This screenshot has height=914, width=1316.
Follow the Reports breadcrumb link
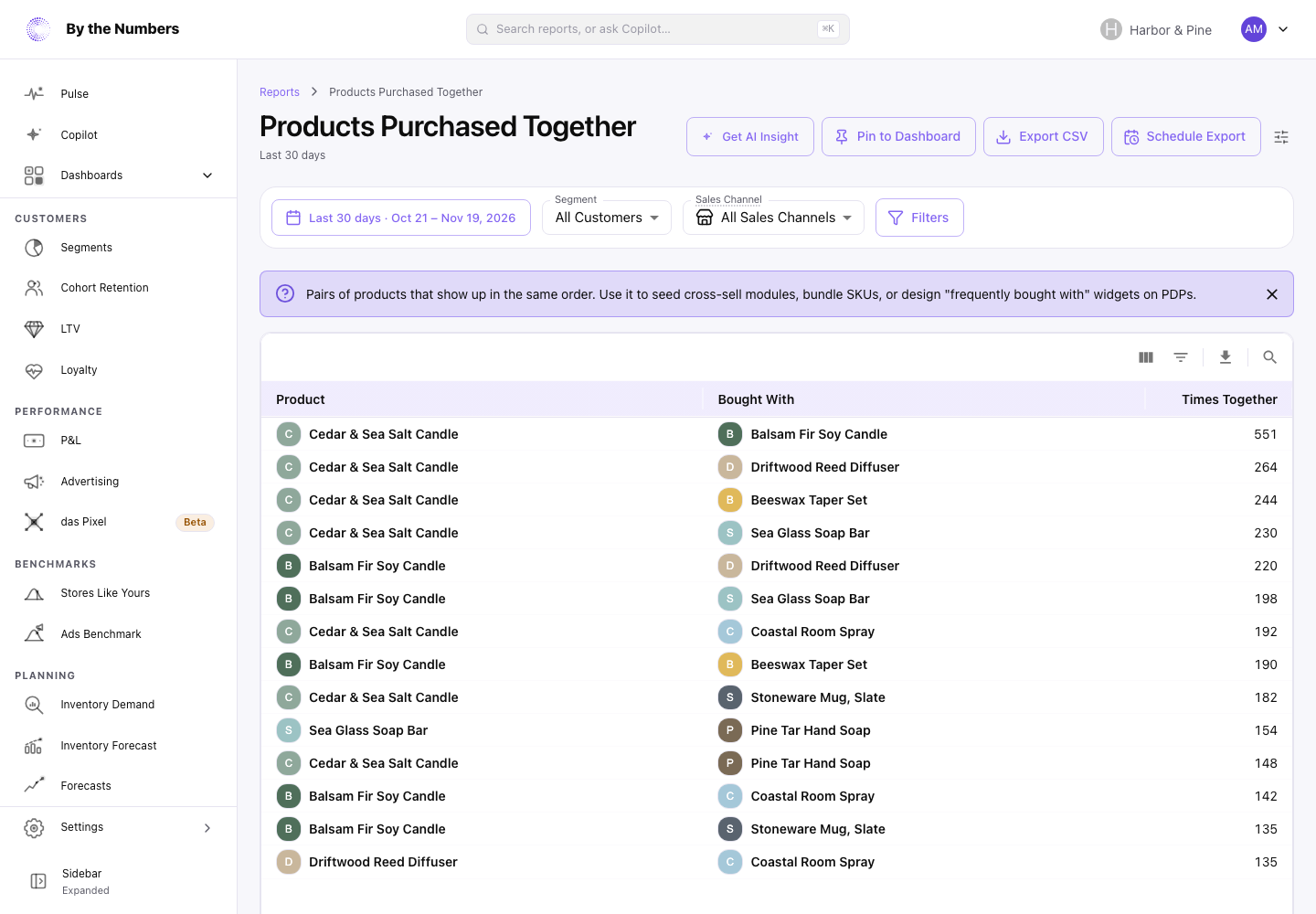click(x=280, y=92)
